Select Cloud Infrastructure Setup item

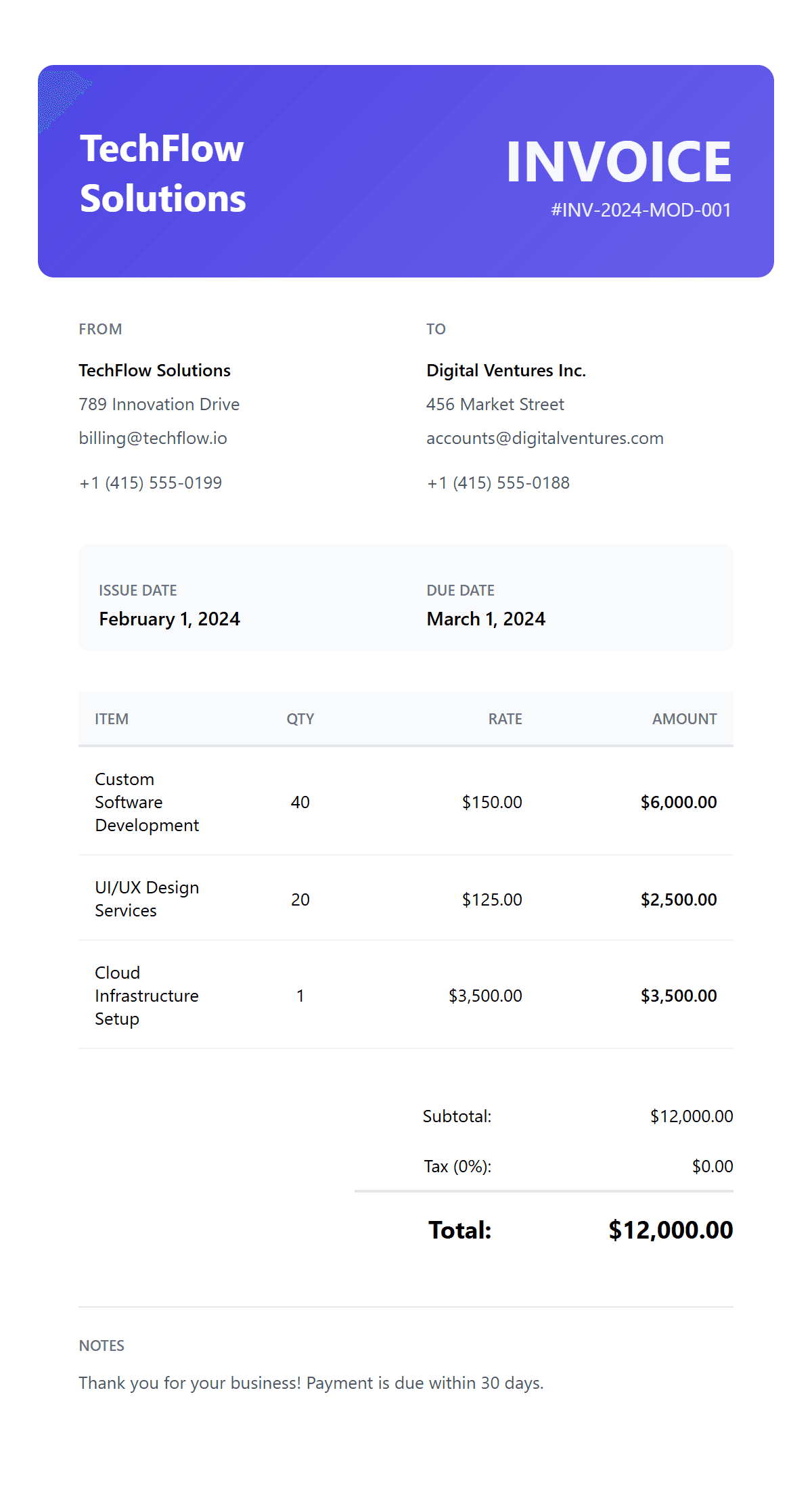(147, 996)
